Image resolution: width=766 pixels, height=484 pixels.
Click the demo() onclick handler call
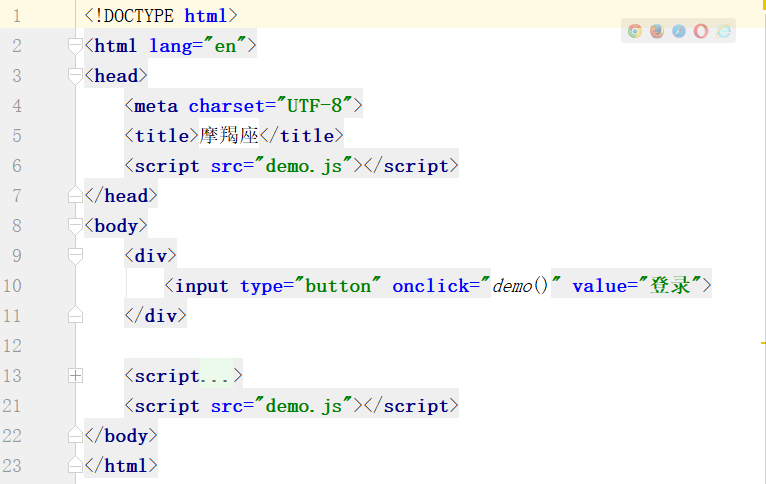tap(521, 286)
